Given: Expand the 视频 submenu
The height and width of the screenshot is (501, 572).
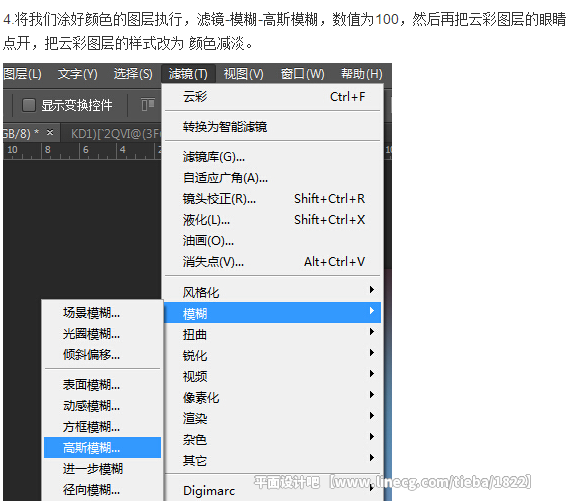Looking at the screenshot, I should click(273, 376).
